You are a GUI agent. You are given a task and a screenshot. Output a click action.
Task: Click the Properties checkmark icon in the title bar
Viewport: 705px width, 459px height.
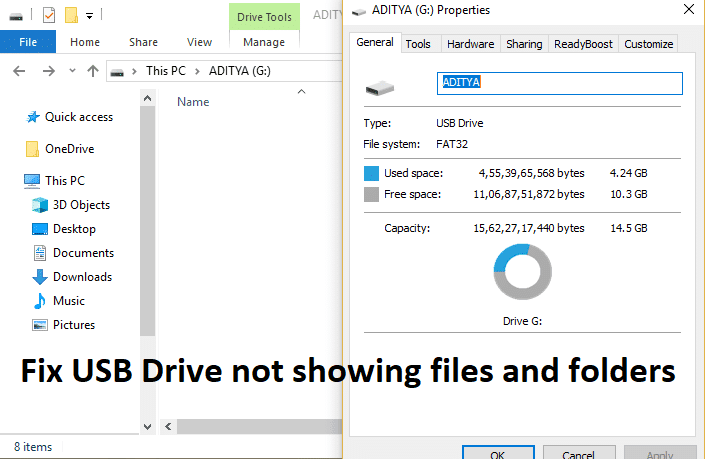point(49,15)
